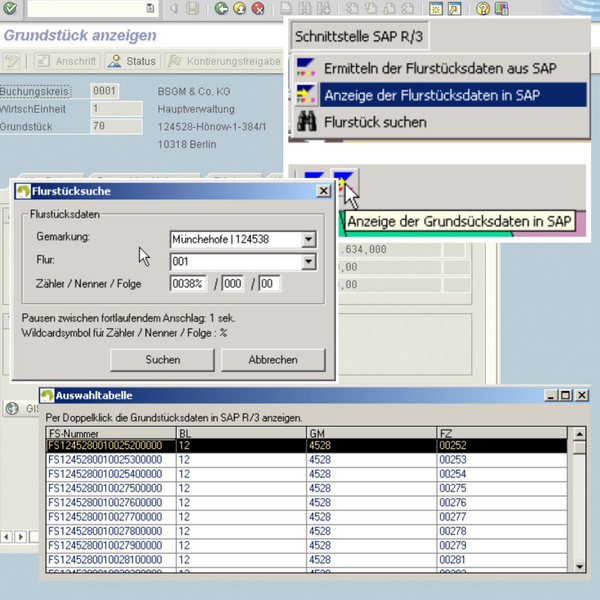
Task: Open the Gemarkung dropdown arrow
Action: (308, 240)
